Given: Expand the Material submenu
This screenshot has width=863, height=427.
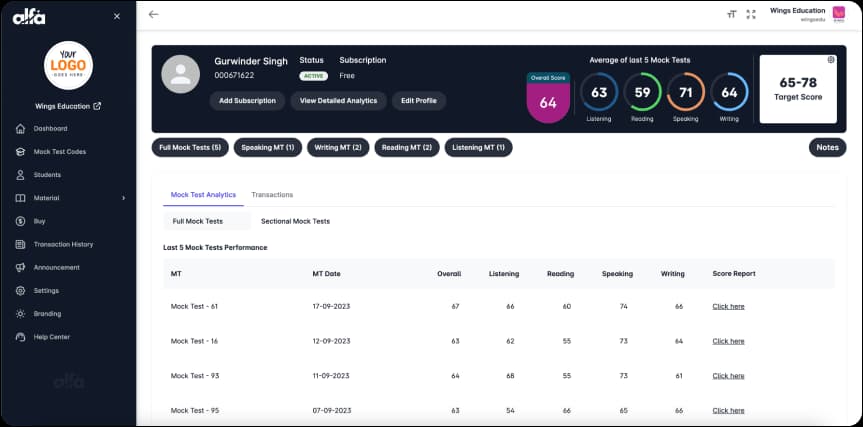Looking at the screenshot, I should pos(123,198).
